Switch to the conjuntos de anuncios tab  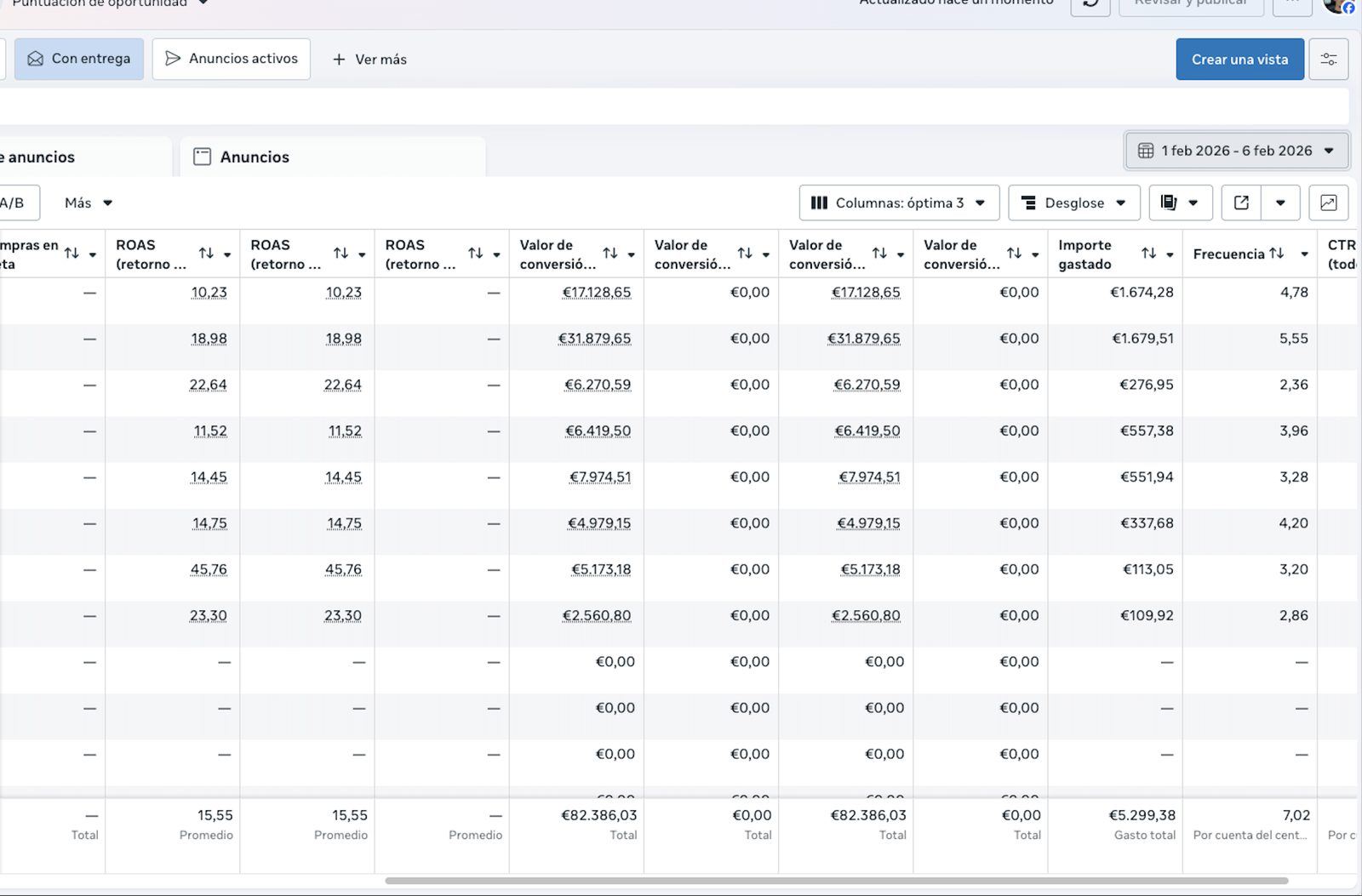tap(85, 157)
